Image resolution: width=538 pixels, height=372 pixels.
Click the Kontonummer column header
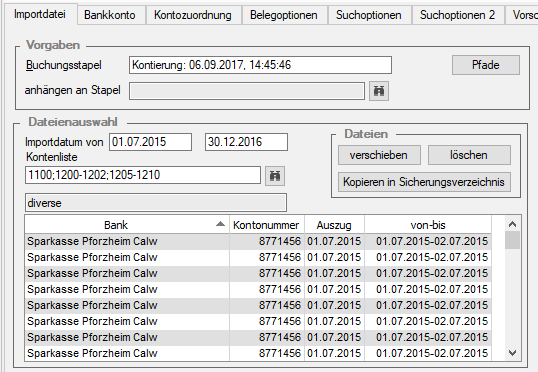coord(267,225)
